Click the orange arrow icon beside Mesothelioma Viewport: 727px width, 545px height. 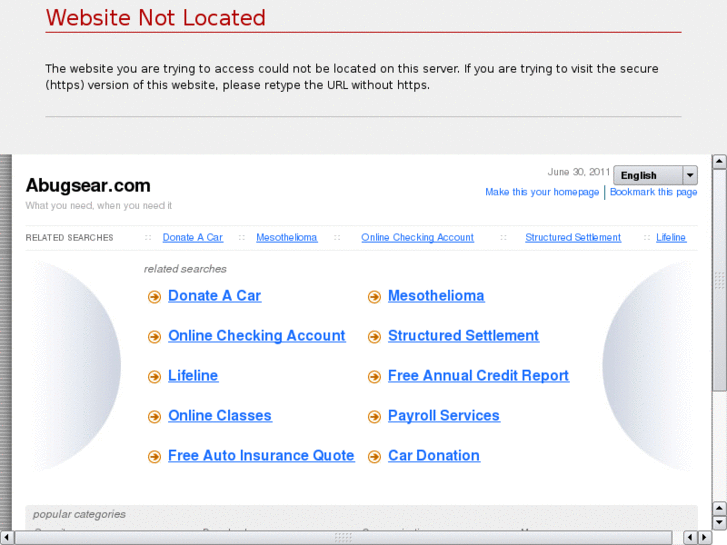coord(374,296)
